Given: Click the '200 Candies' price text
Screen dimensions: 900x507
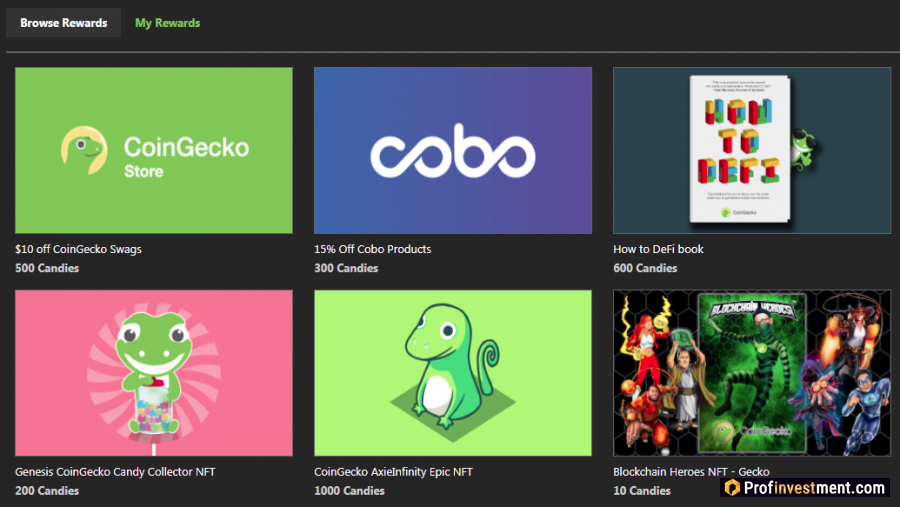Looking at the screenshot, I should [47, 491].
